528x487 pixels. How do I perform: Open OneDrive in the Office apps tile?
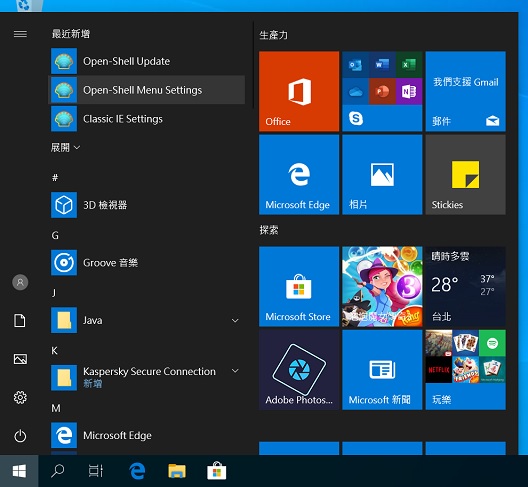pyautogui.click(x=355, y=91)
